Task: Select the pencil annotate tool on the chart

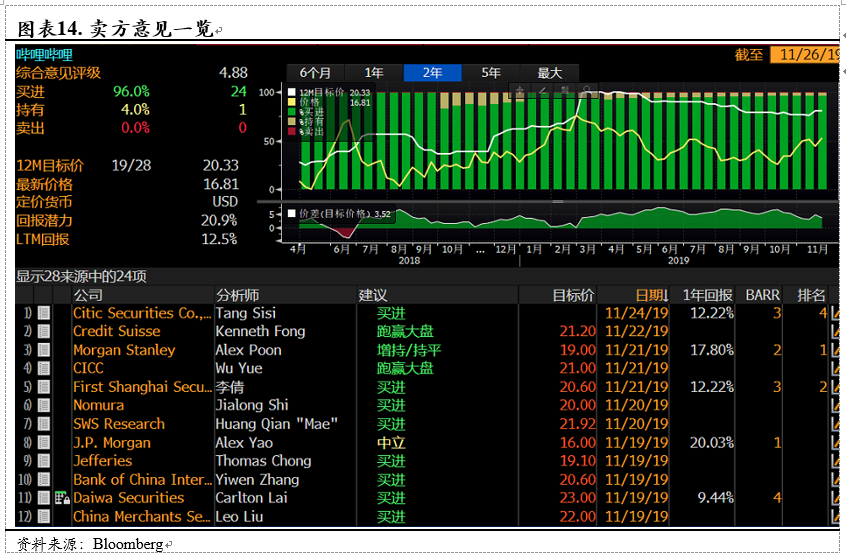Action: click(543, 91)
